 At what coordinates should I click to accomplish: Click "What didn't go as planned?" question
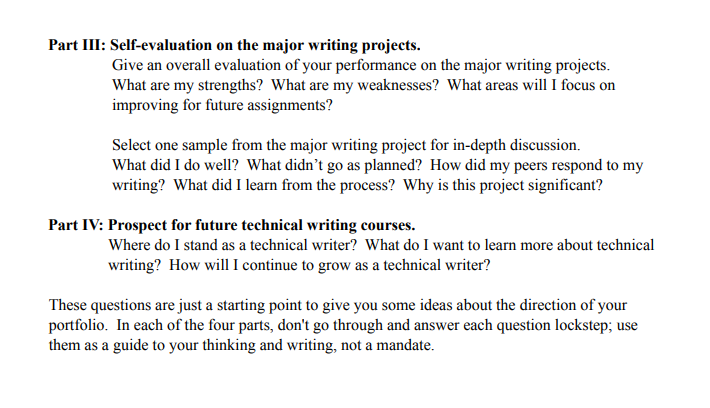[x=334, y=165]
